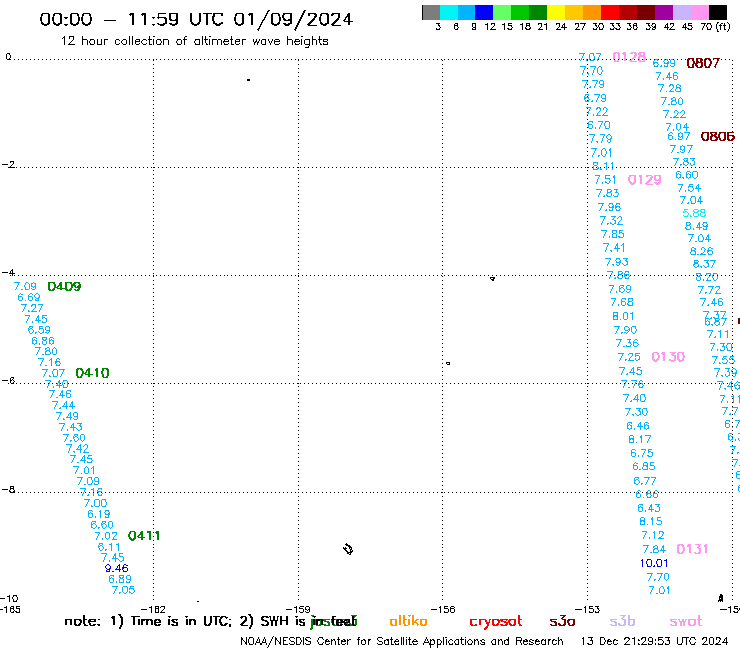
Task: Select maroon pass label 0807
Action: point(703,63)
